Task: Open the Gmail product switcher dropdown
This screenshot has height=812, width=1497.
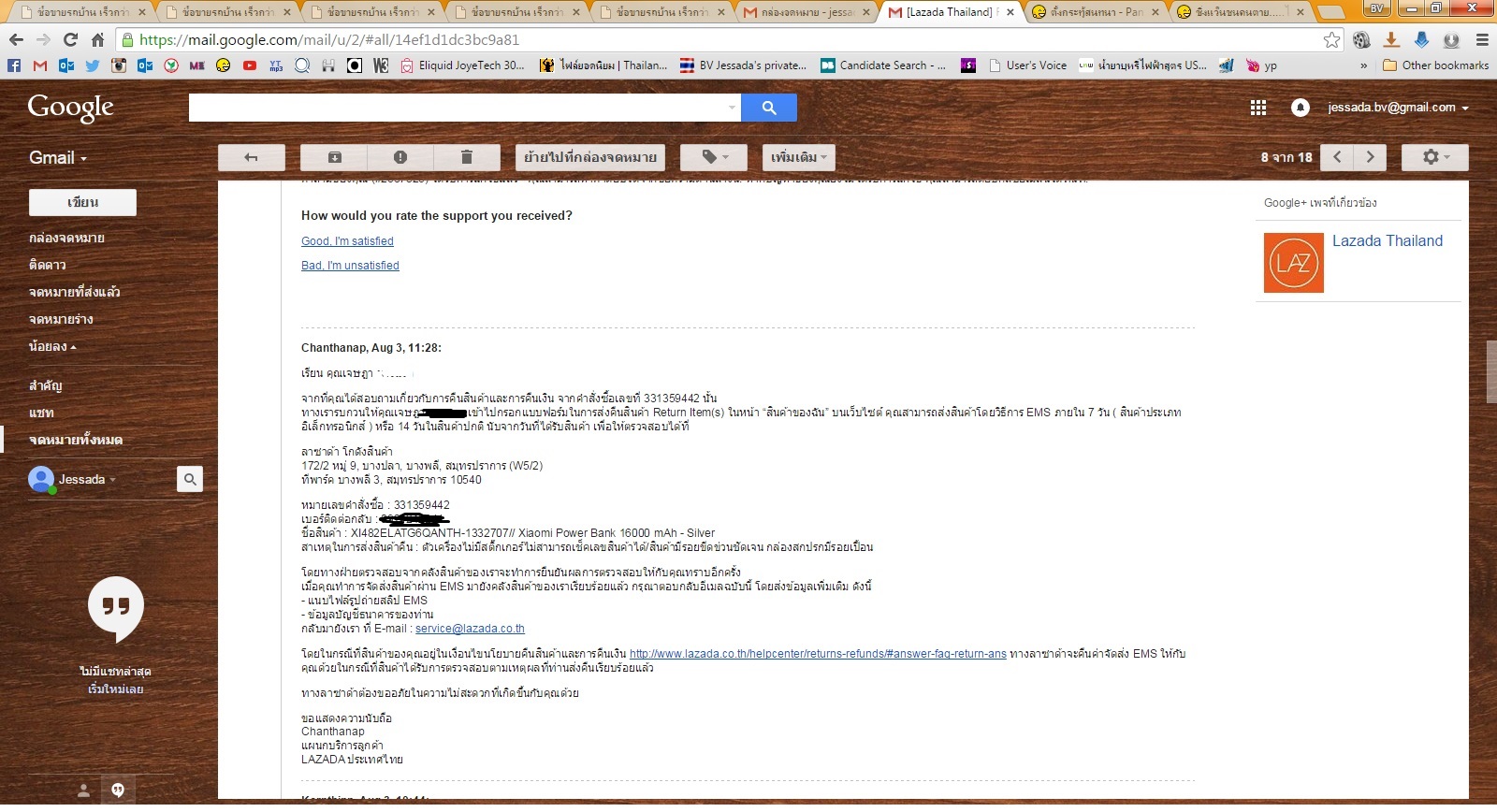Action: [58, 158]
